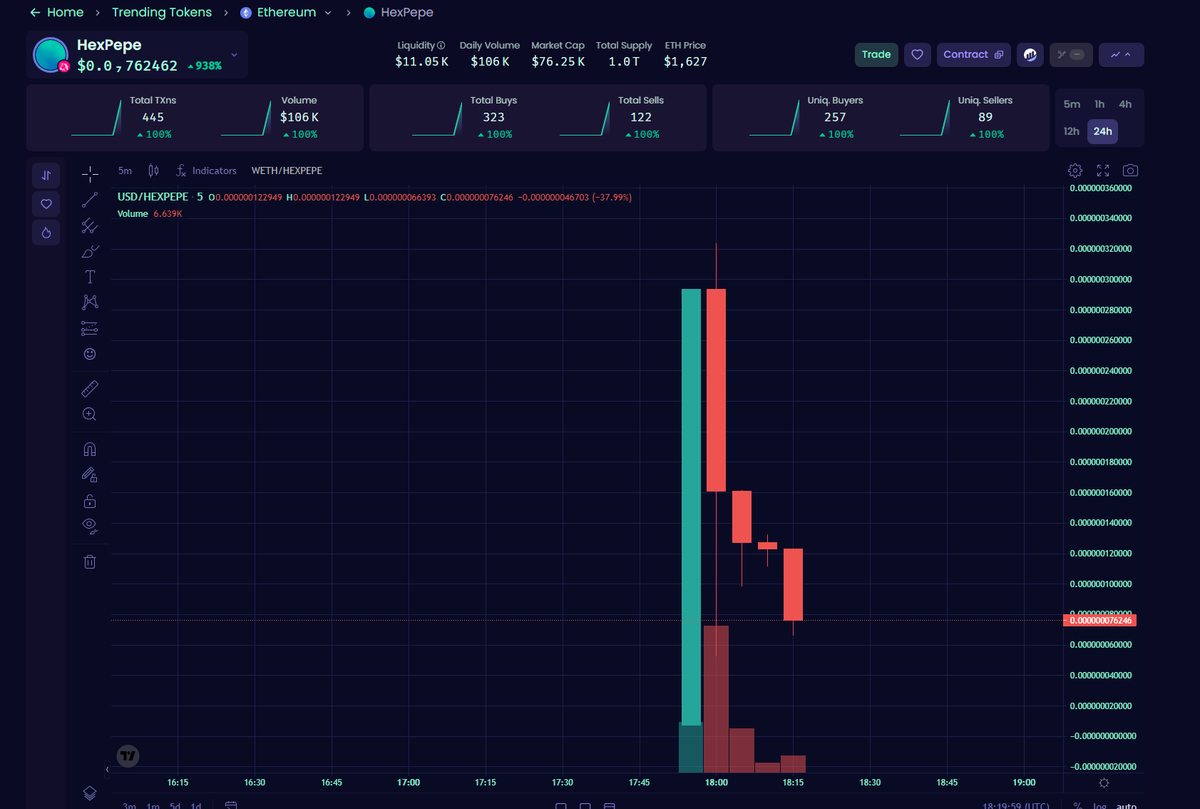The height and width of the screenshot is (809, 1200).
Task: Select the pattern drawing tool
Action: (90, 302)
